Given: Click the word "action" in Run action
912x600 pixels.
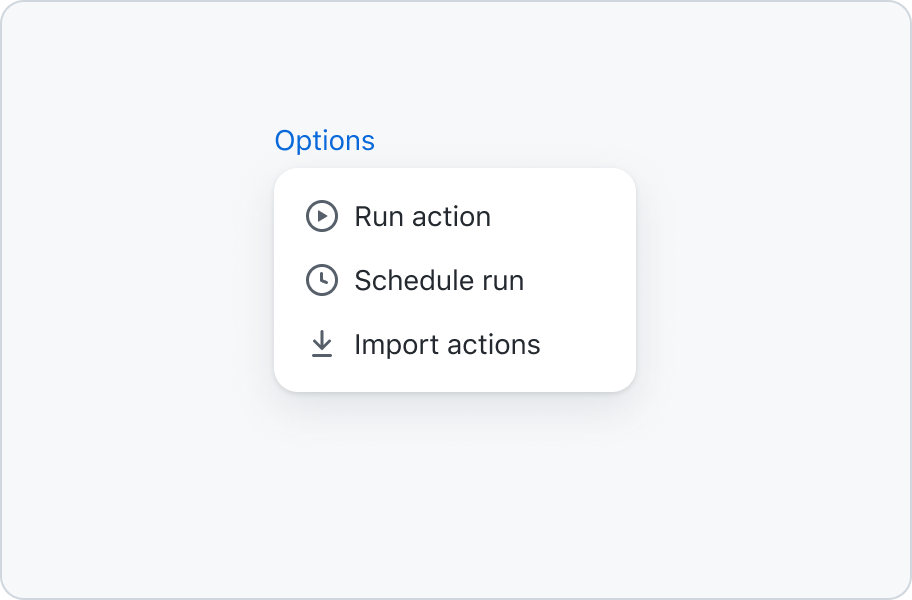Looking at the screenshot, I should coord(451,217).
